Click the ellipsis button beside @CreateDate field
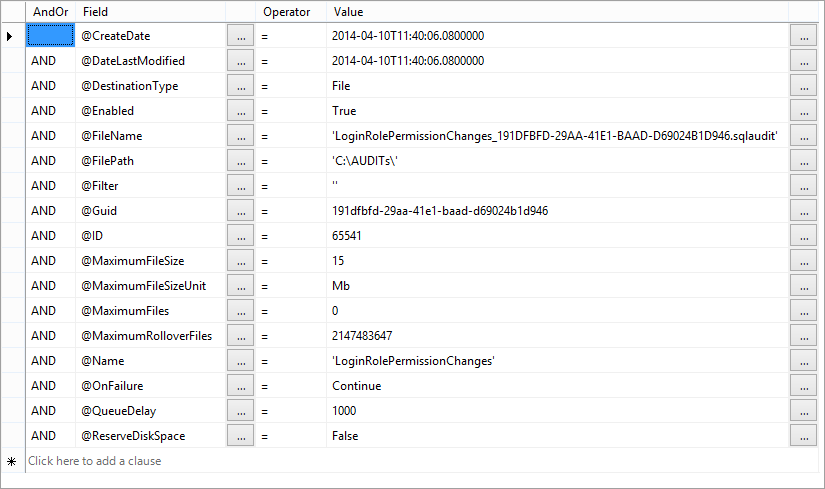Viewport: 825px width, 489px height. click(240, 36)
